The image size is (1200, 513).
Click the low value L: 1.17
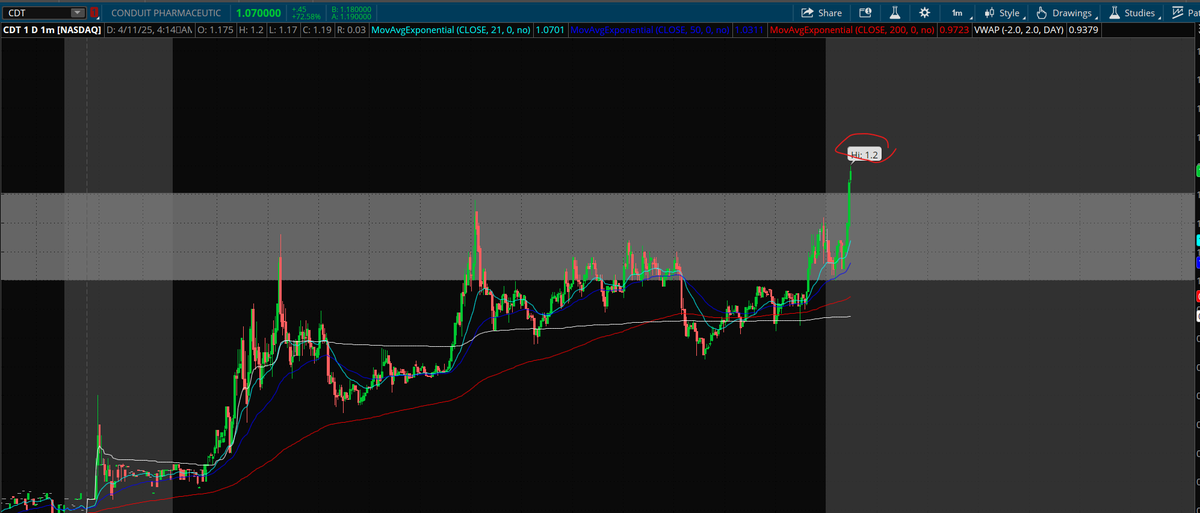(283, 31)
